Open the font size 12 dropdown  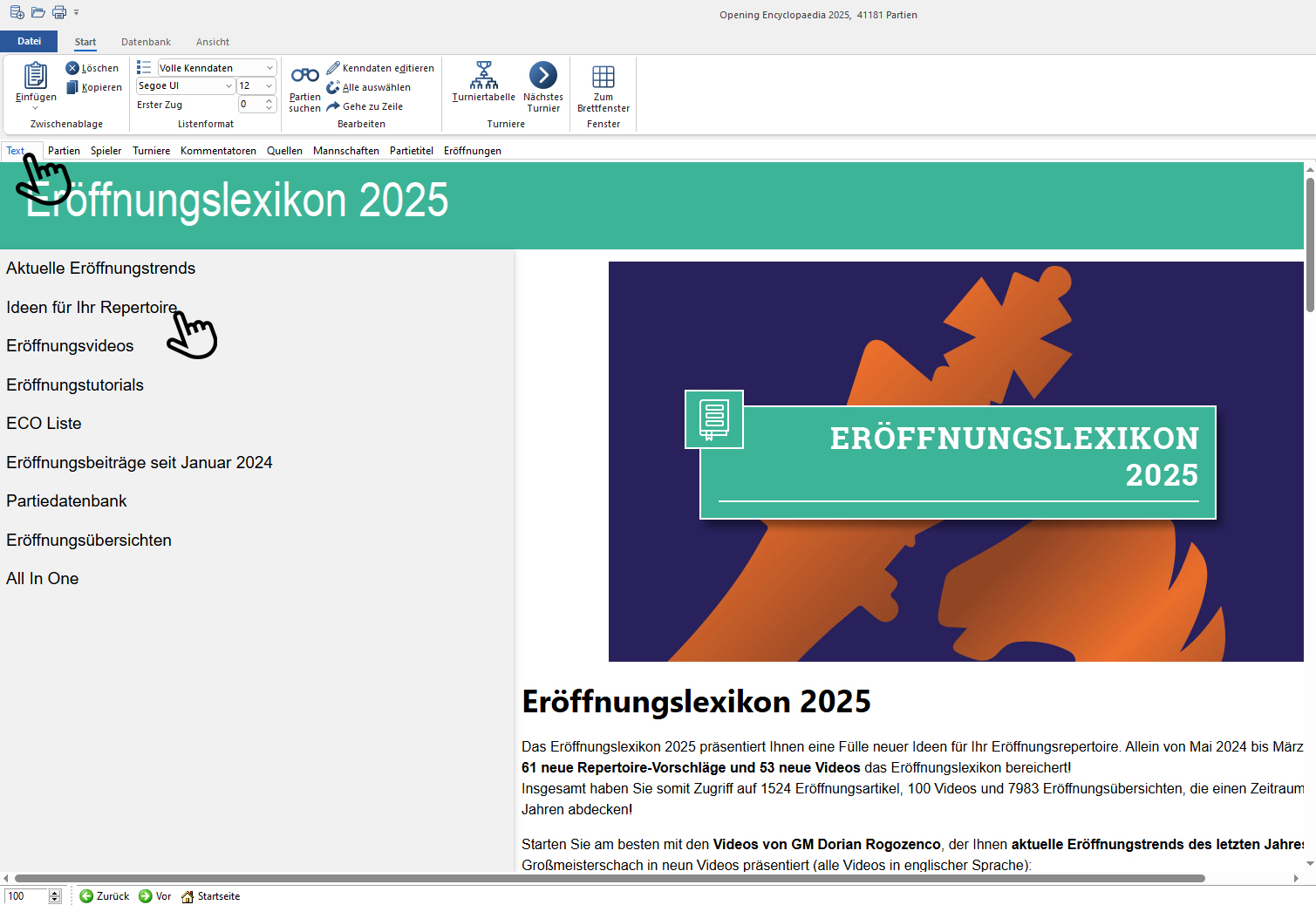click(x=269, y=86)
